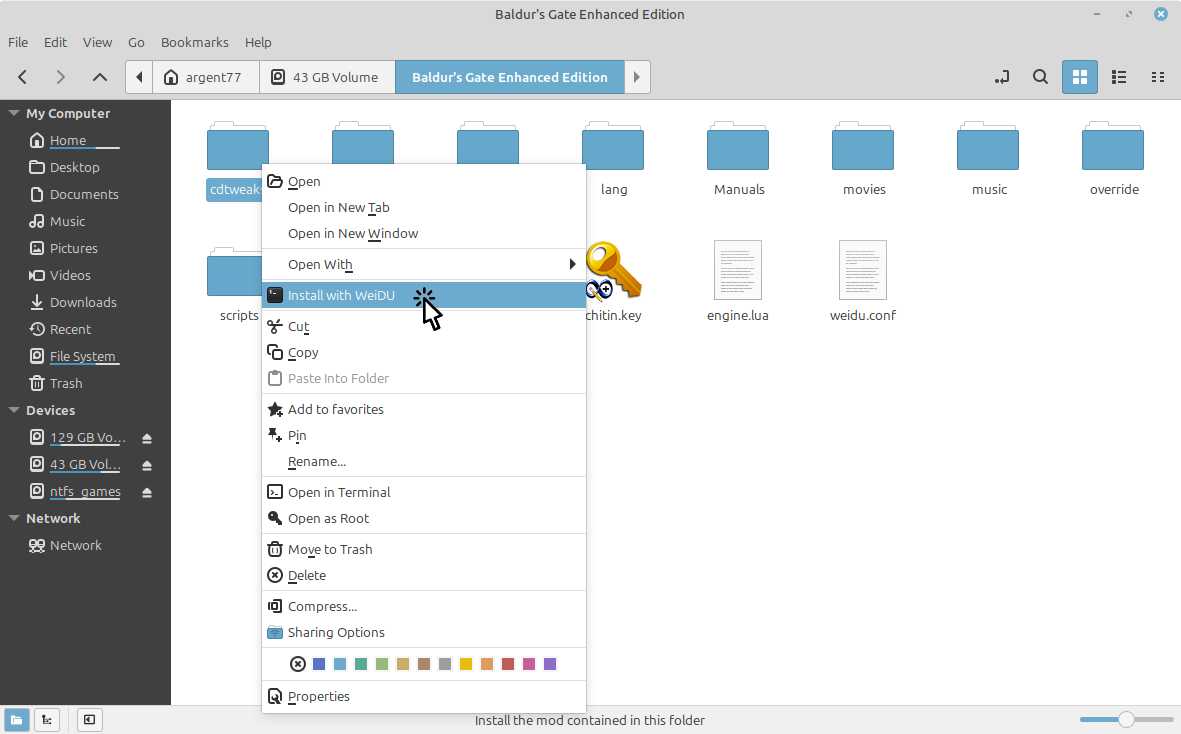Go forward with the right arrow button
Screen dimensions: 1181x734
[61, 77]
